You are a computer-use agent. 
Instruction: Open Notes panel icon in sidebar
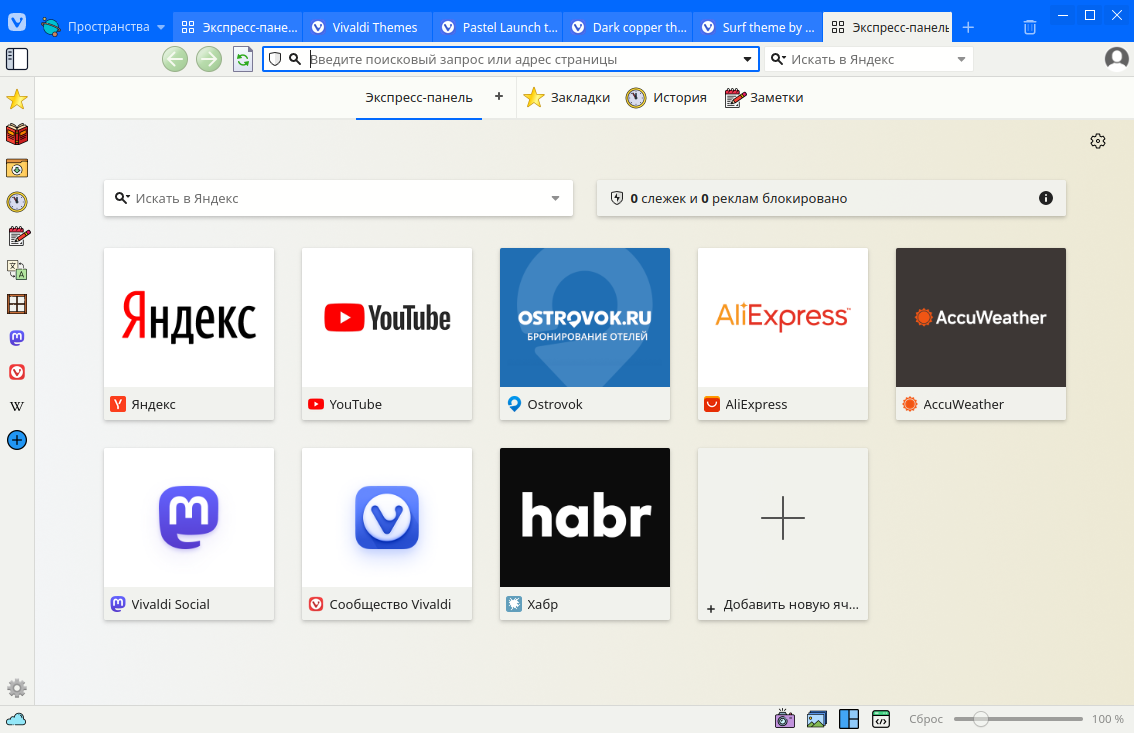point(19,236)
